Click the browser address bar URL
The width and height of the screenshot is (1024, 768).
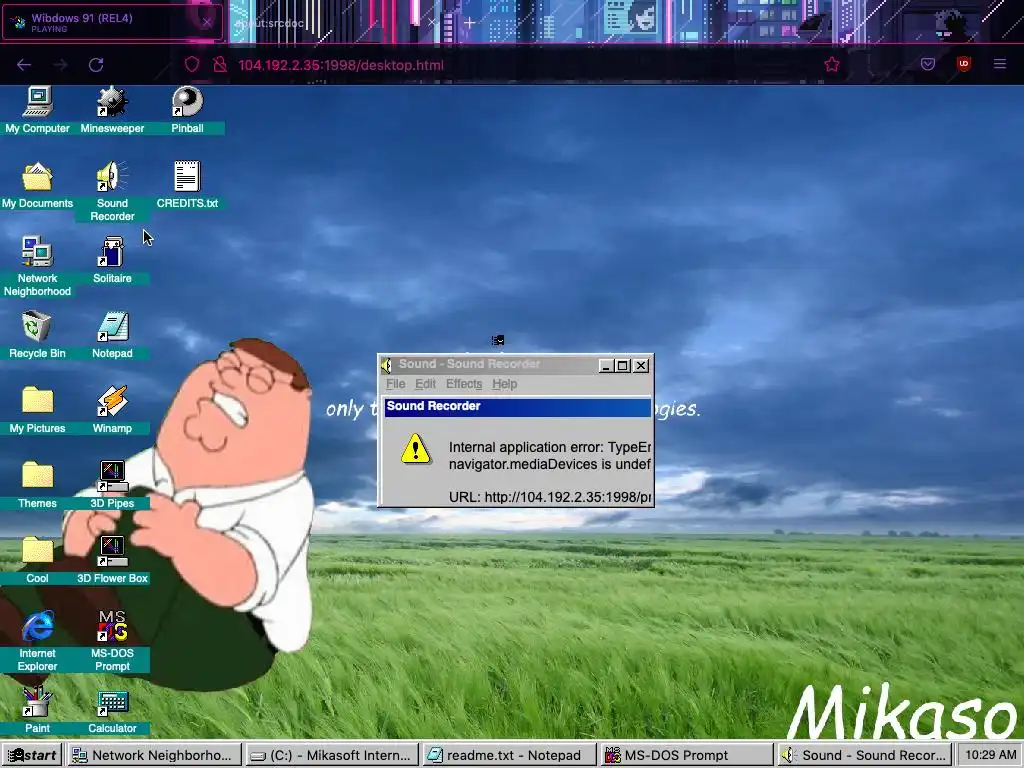pyautogui.click(x=341, y=65)
